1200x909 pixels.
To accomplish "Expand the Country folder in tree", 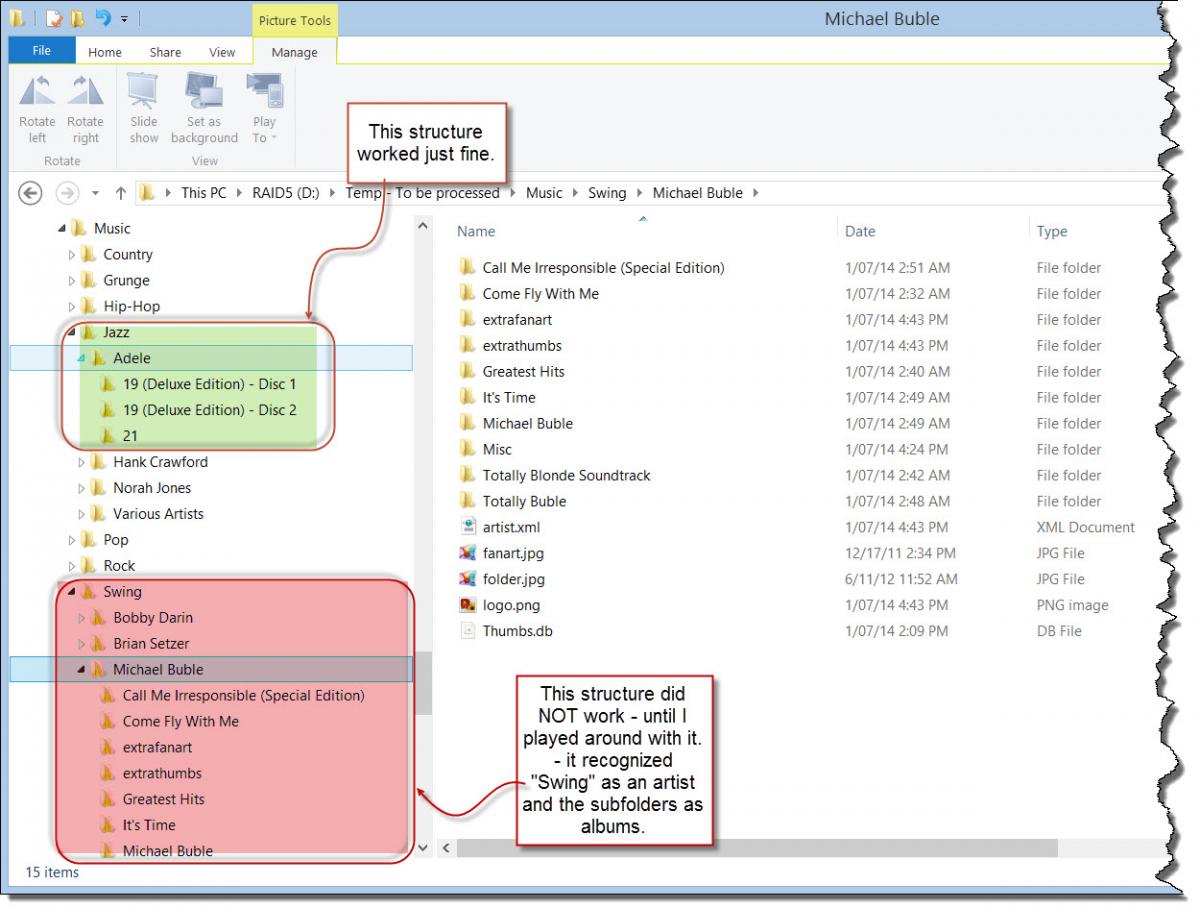I will [72, 255].
